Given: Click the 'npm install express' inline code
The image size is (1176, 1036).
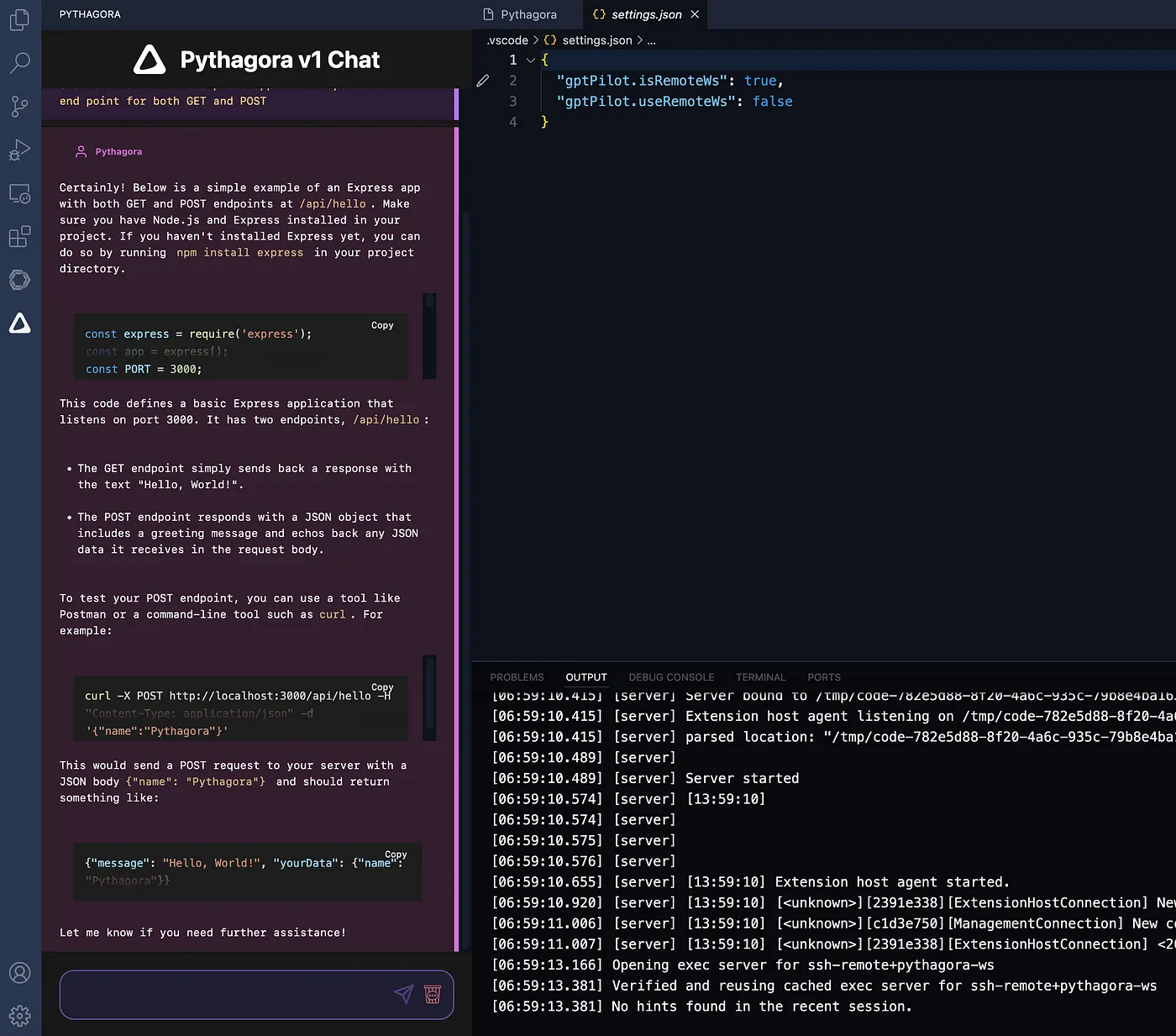Looking at the screenshot, I should (240, 252).
